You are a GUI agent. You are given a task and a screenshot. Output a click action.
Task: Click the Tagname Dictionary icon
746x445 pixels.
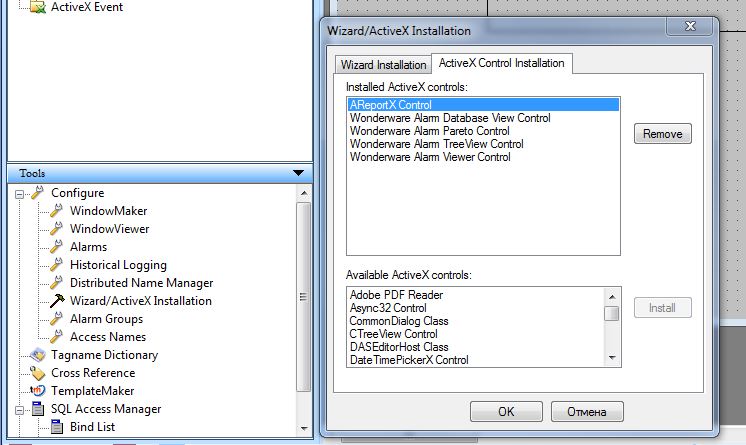pyautogui.click(x=38, y=355)
